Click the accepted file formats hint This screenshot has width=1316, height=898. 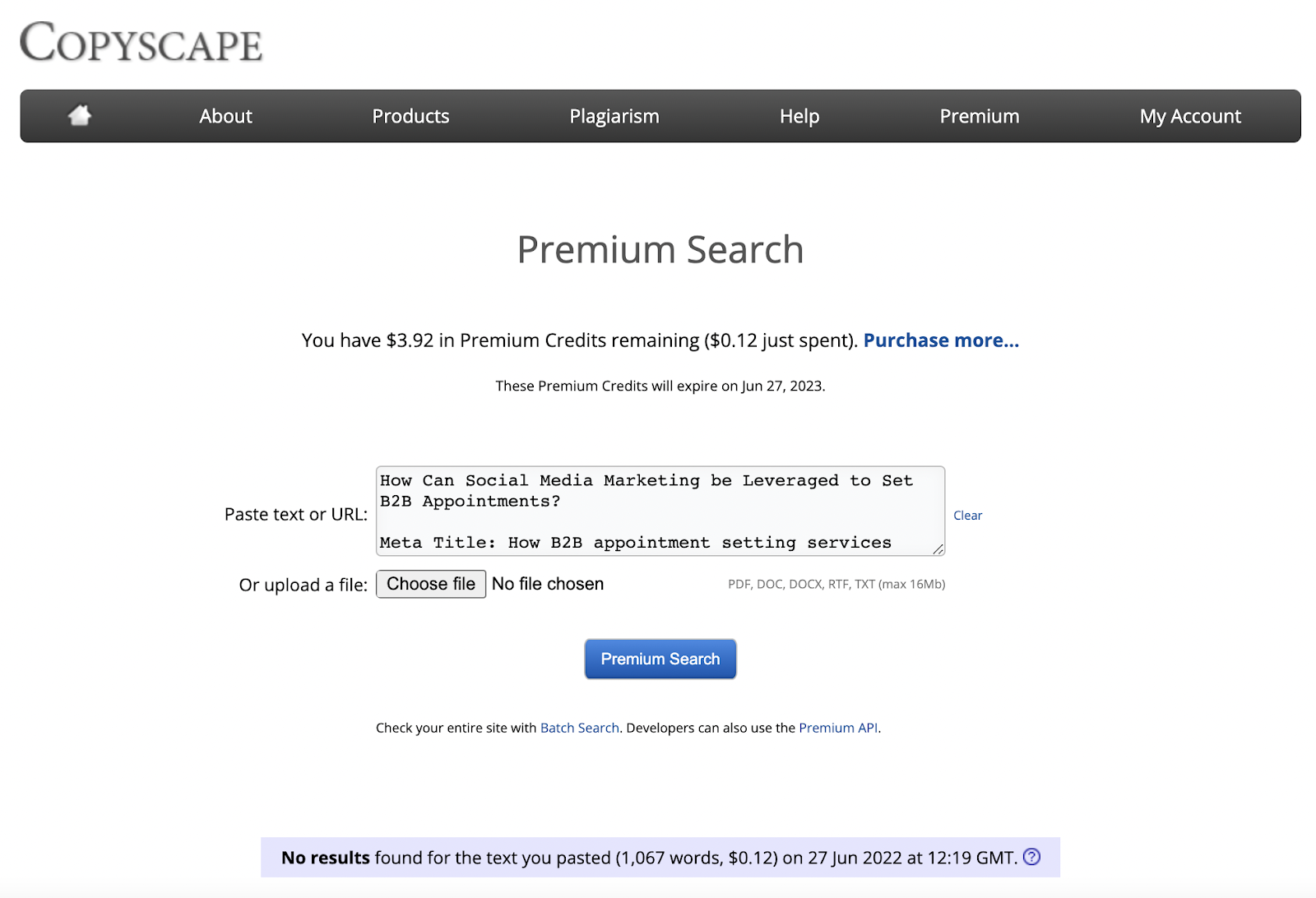(x=836, y=584)
